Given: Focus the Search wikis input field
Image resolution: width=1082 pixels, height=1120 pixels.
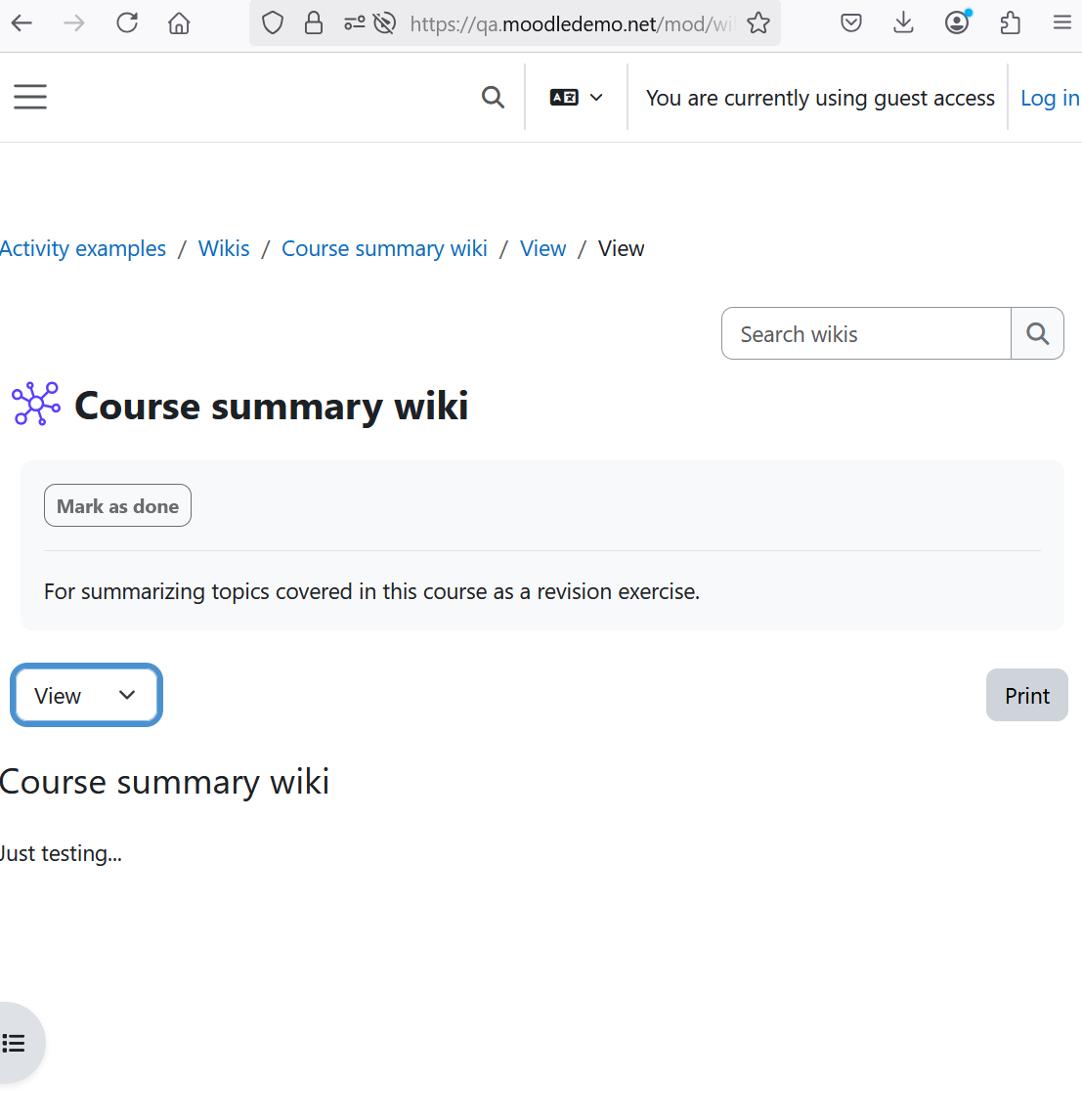Looking at the screenshot, I should (x=866, y=333).
